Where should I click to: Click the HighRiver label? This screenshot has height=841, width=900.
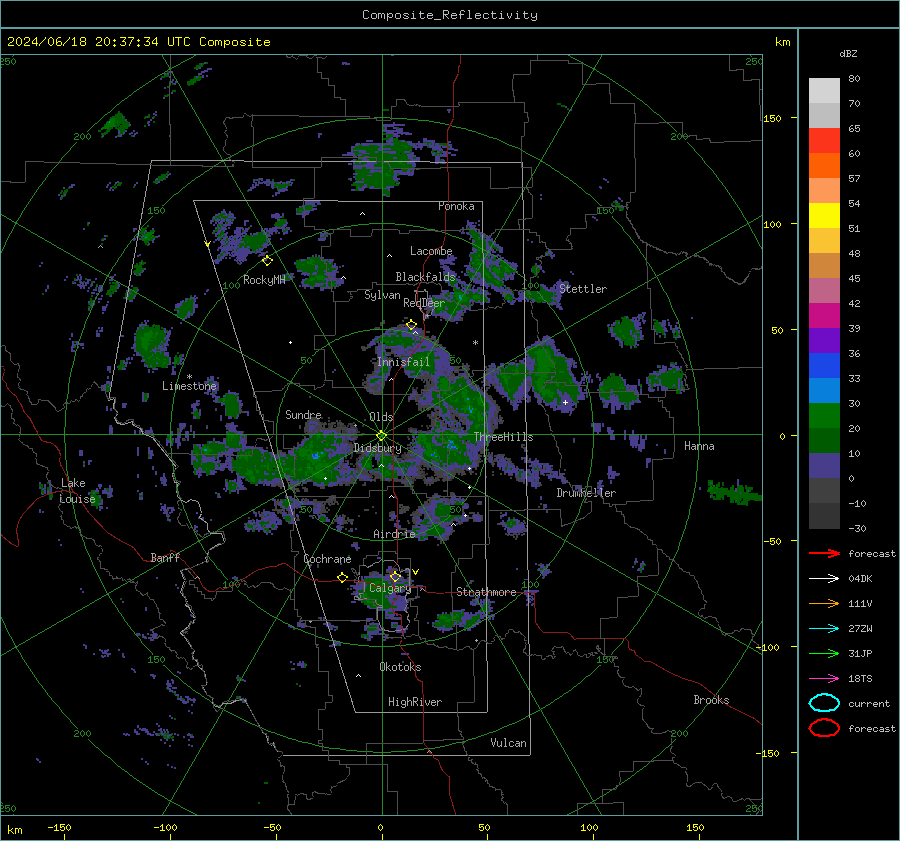coord(415,702)
